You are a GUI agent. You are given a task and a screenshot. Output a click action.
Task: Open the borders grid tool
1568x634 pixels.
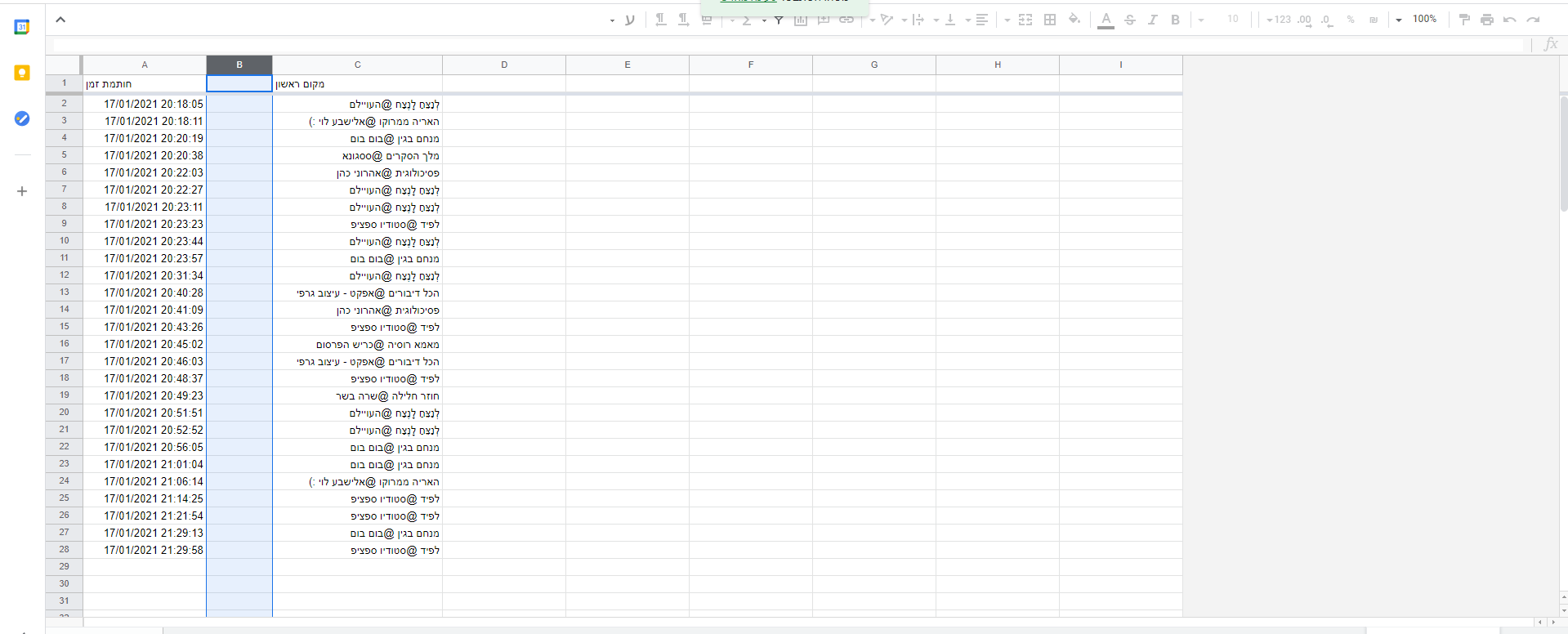(x=1050, y=20)
